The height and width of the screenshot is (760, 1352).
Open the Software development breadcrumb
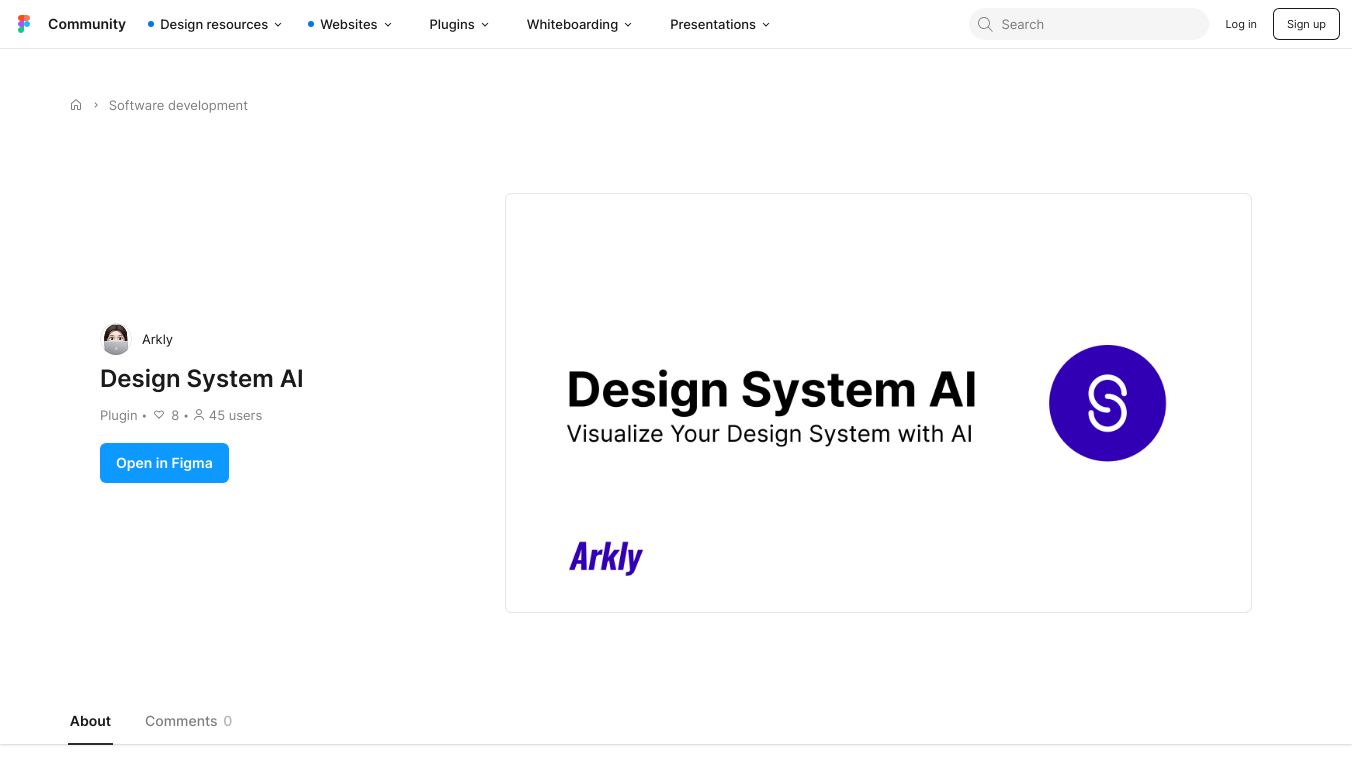tap(178, 105)
